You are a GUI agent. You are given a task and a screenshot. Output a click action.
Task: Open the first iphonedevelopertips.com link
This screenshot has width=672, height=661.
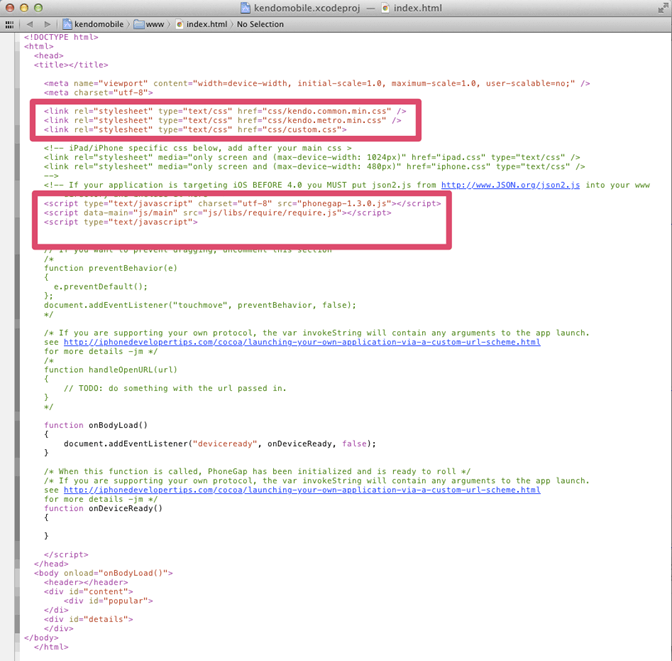[x=302, y=342]
